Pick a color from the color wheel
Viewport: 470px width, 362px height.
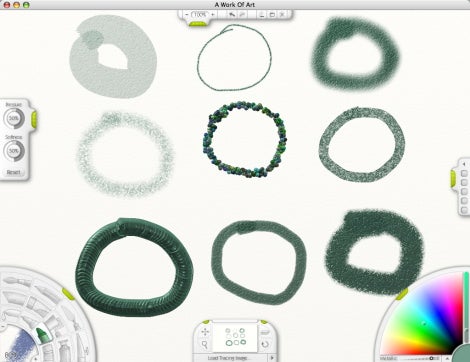click(423, 322)
